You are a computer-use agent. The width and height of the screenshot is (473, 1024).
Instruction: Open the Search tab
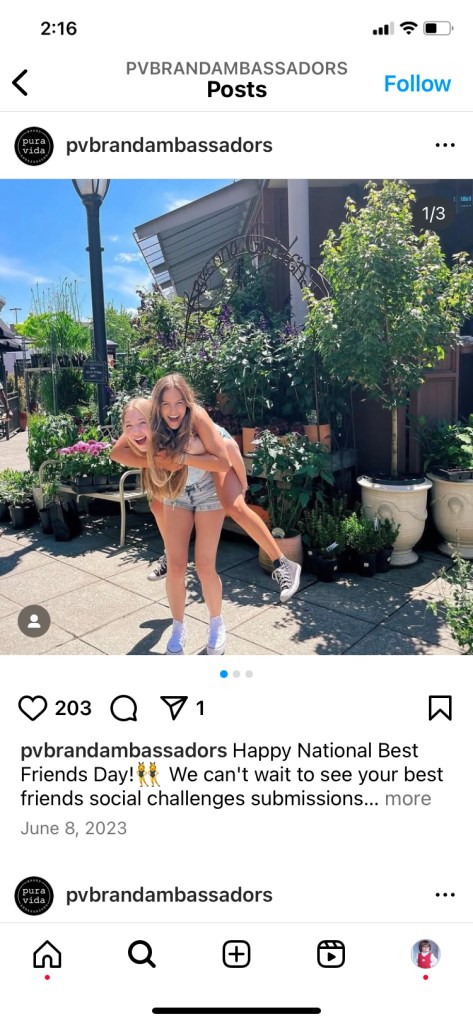point(142,954)
